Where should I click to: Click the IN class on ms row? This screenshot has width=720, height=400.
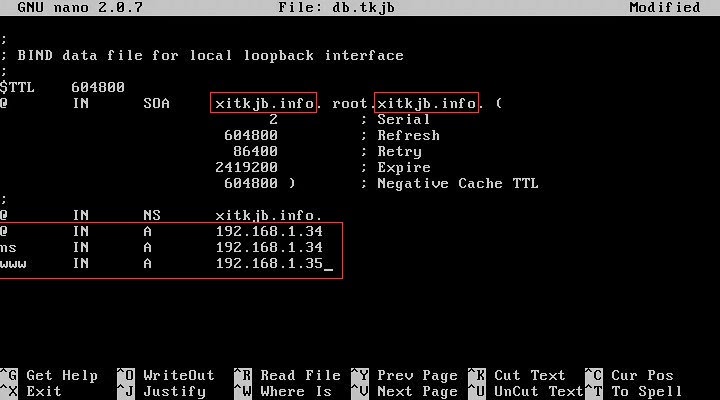[x=80, y=247]
